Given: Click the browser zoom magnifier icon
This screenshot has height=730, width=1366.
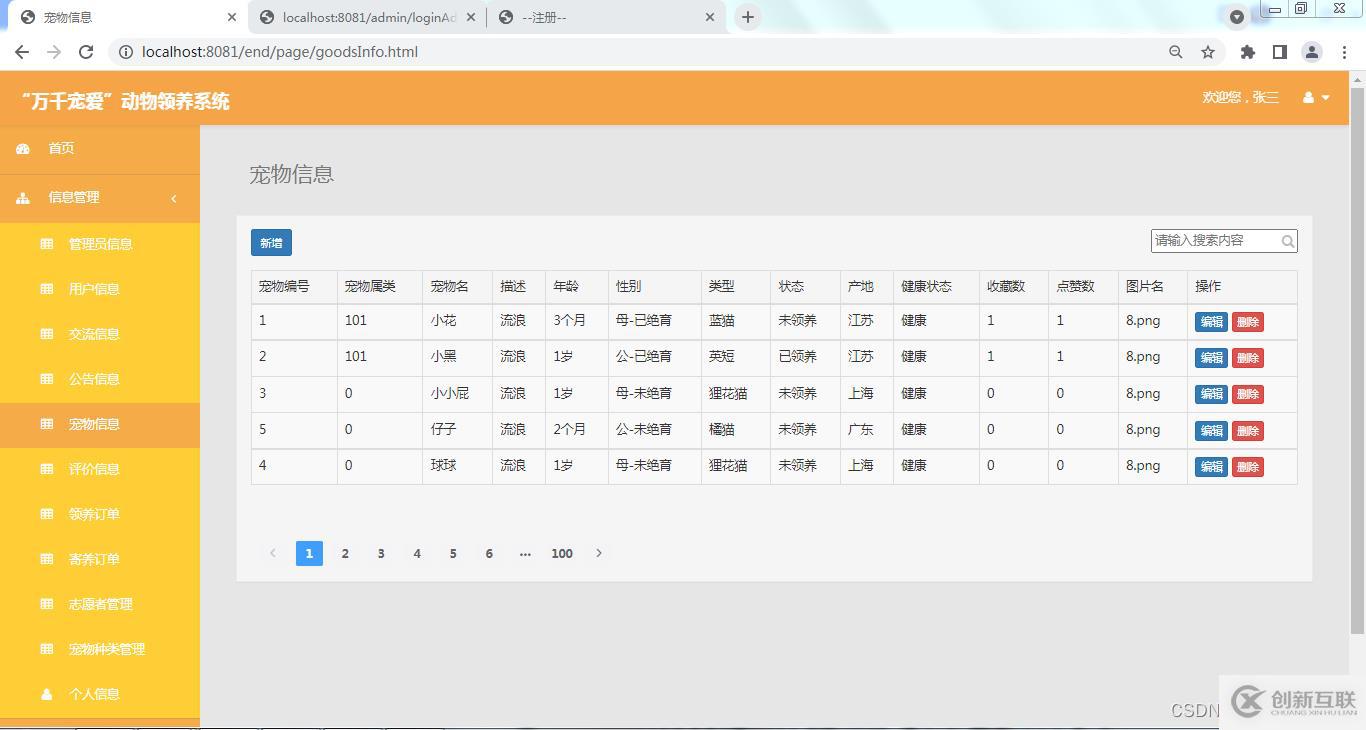Looking at the screenshot, I should 1176,52.
